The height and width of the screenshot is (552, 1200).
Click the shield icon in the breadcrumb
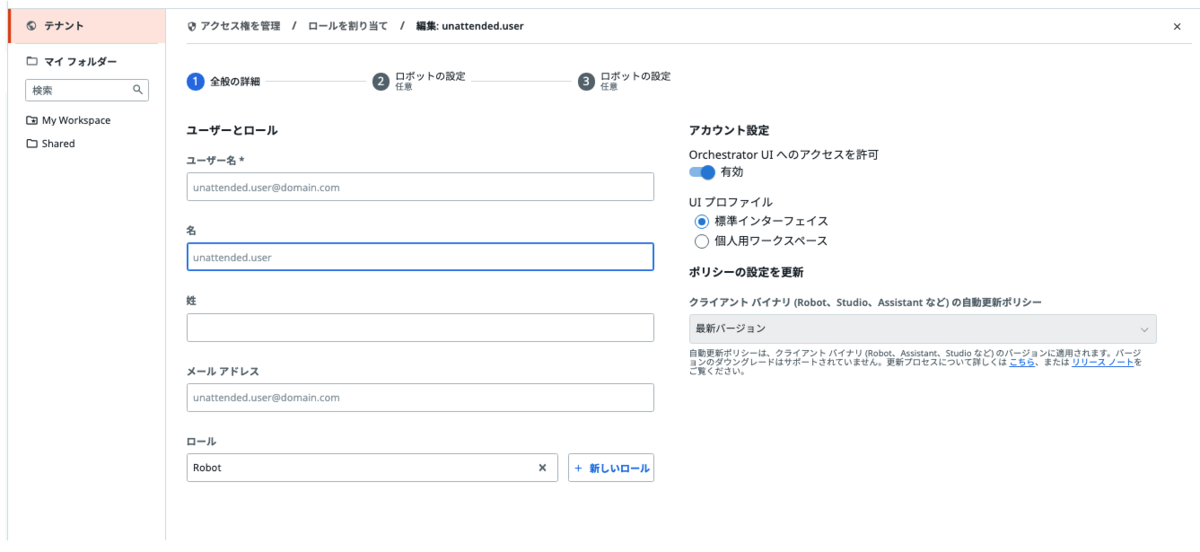pos(192,26)
